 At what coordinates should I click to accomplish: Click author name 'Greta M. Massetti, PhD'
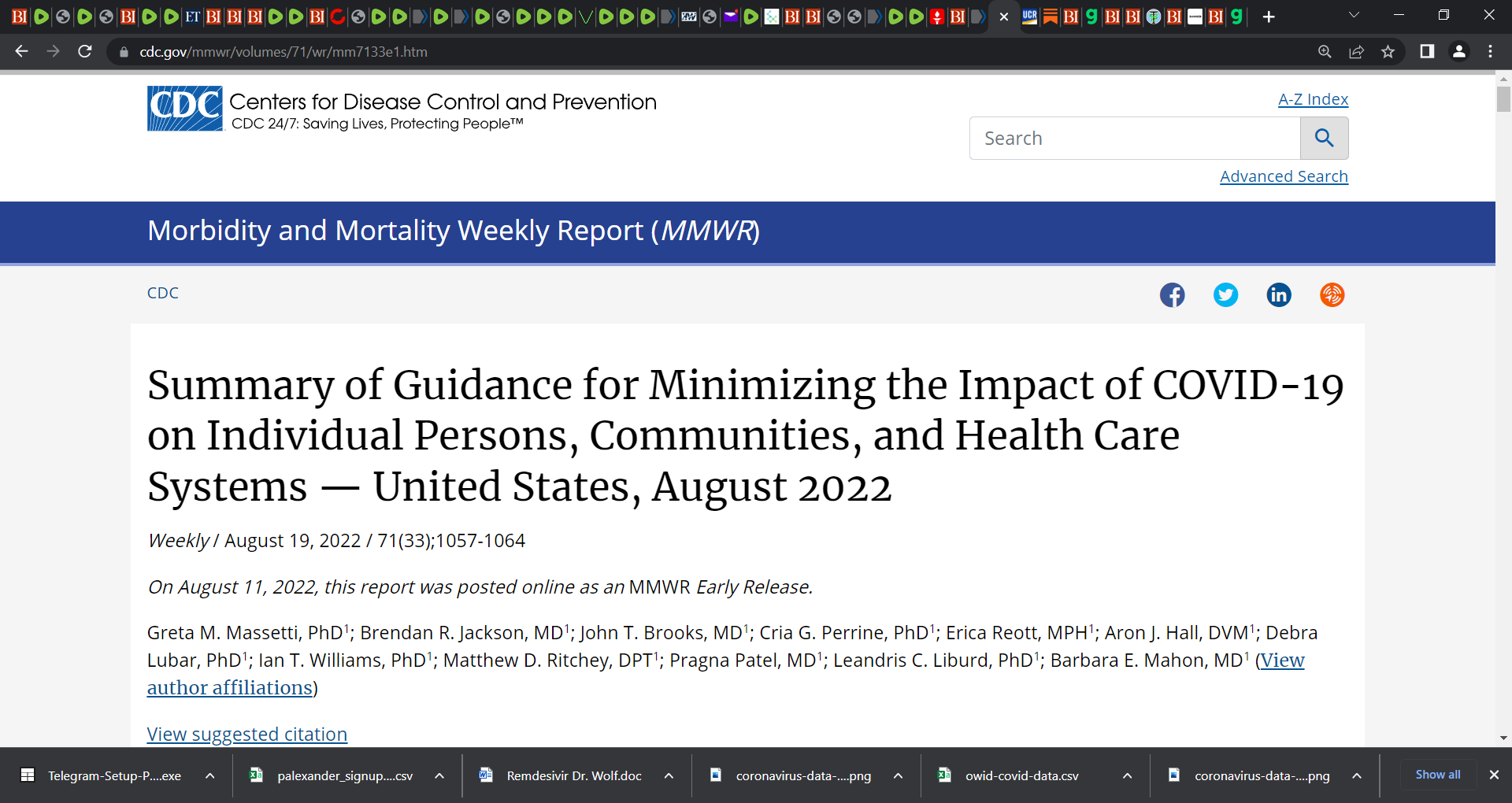point(245,633)
